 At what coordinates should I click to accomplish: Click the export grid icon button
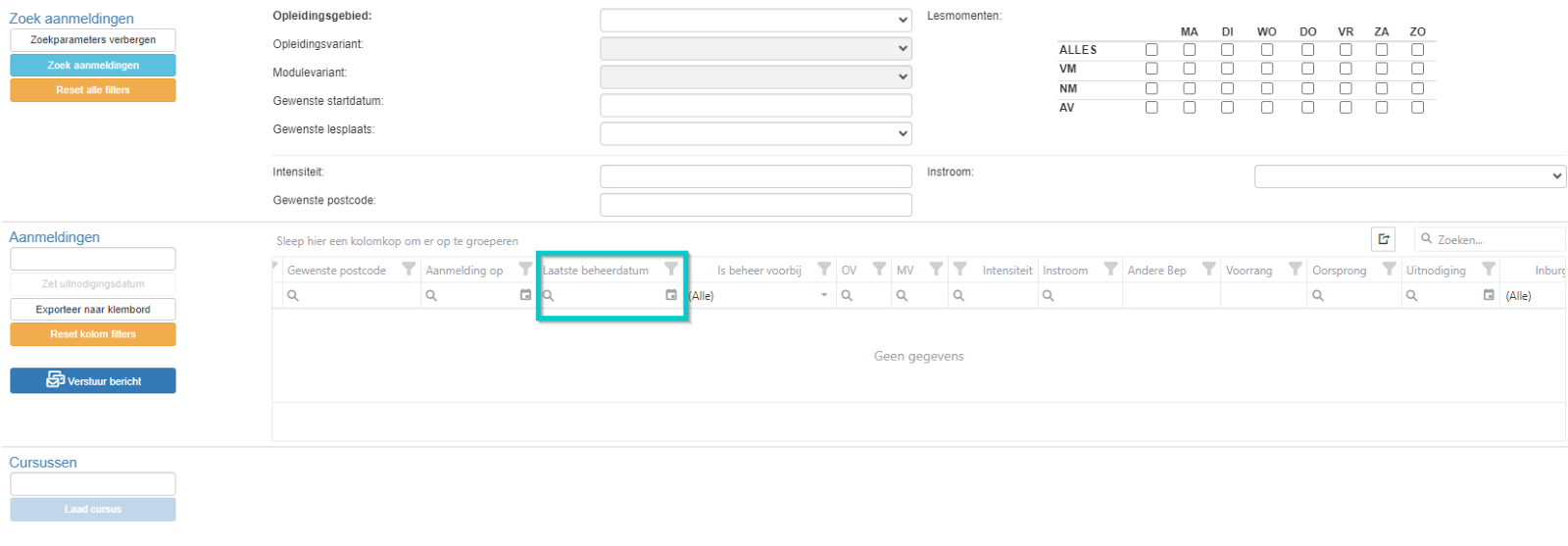pos(1383,239)
